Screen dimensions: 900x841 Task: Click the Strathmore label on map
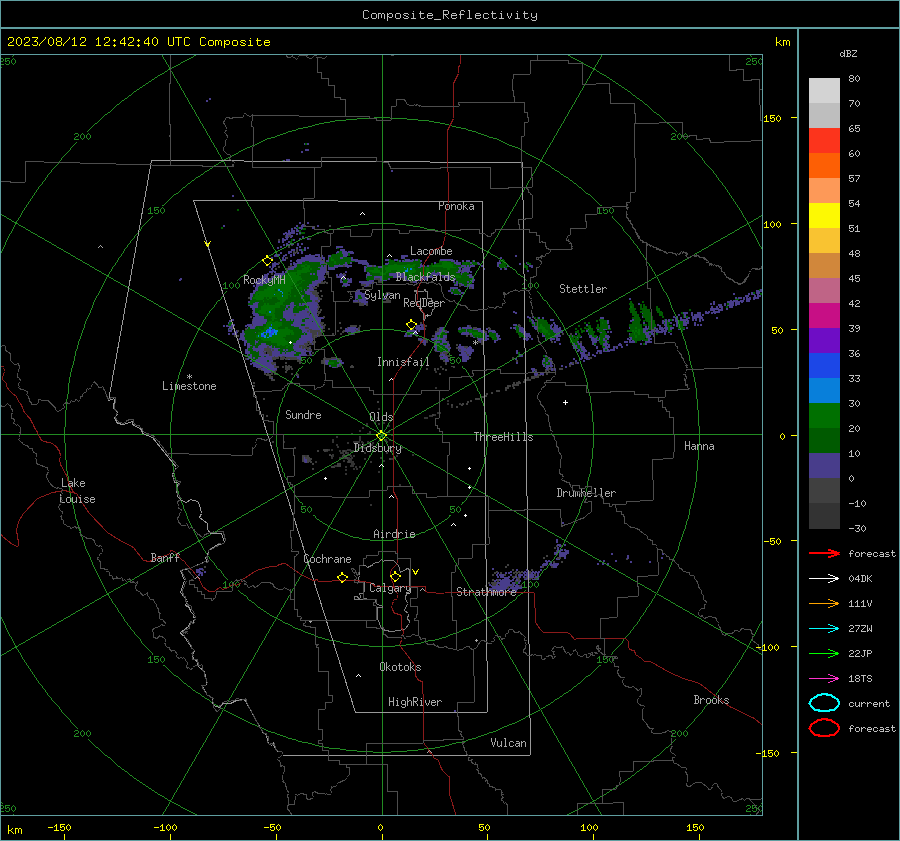click(x=487, y=592)
